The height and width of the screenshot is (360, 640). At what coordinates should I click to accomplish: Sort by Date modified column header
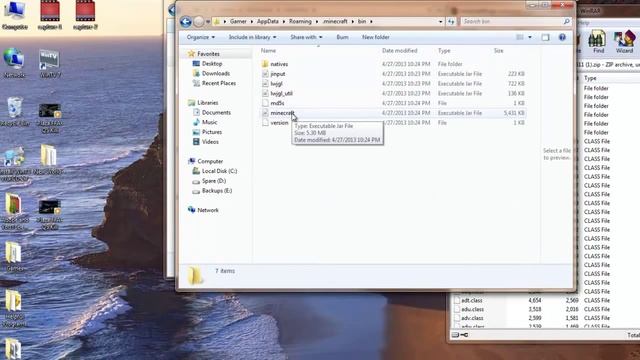pos(400,51)
